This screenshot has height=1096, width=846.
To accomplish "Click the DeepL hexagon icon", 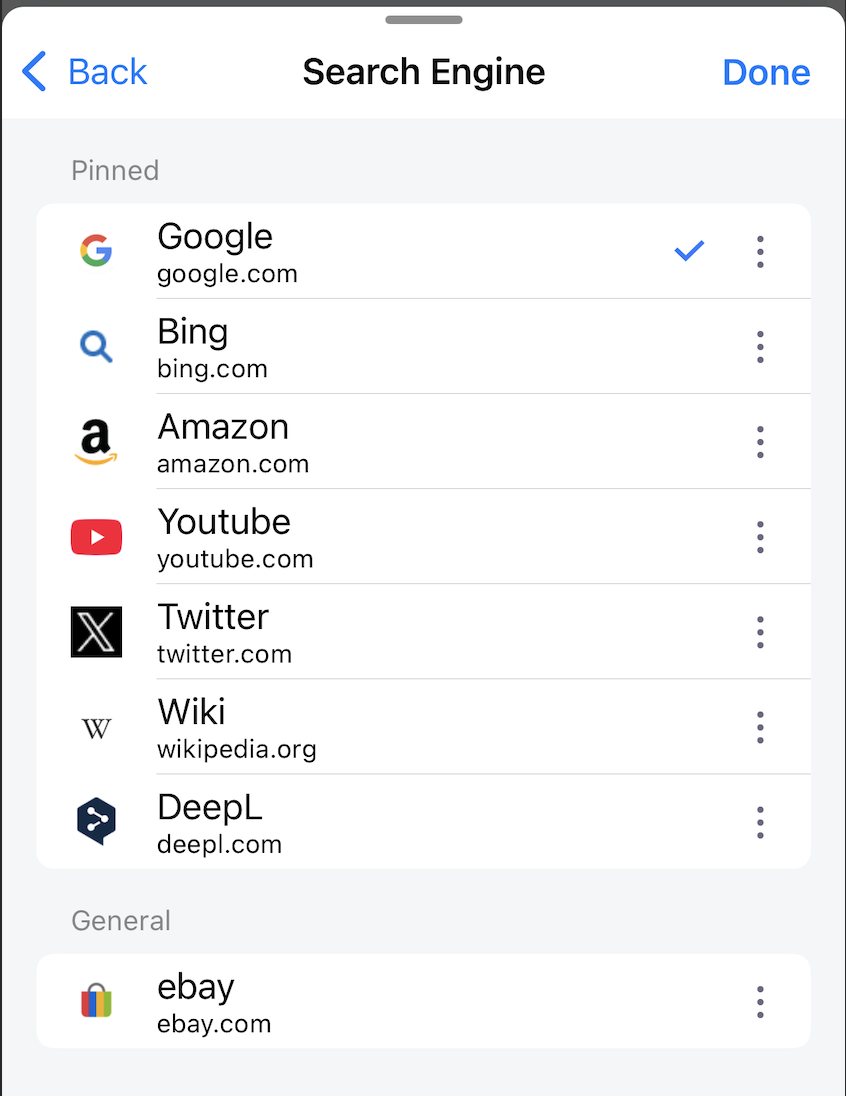I will click(x=96, y=821).
